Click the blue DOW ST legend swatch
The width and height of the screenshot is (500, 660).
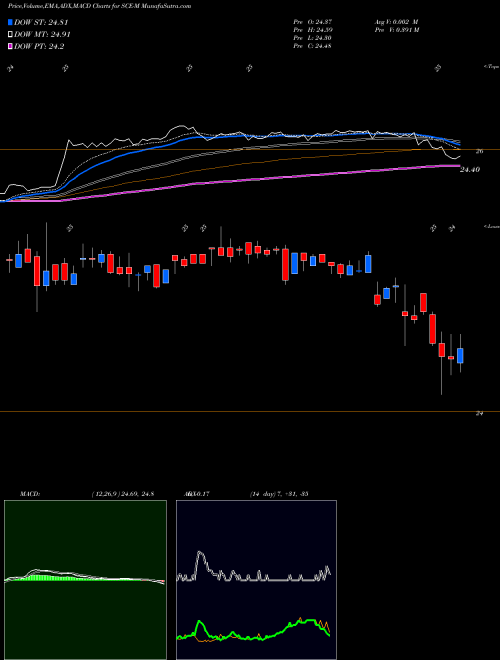tap(10, 22)
